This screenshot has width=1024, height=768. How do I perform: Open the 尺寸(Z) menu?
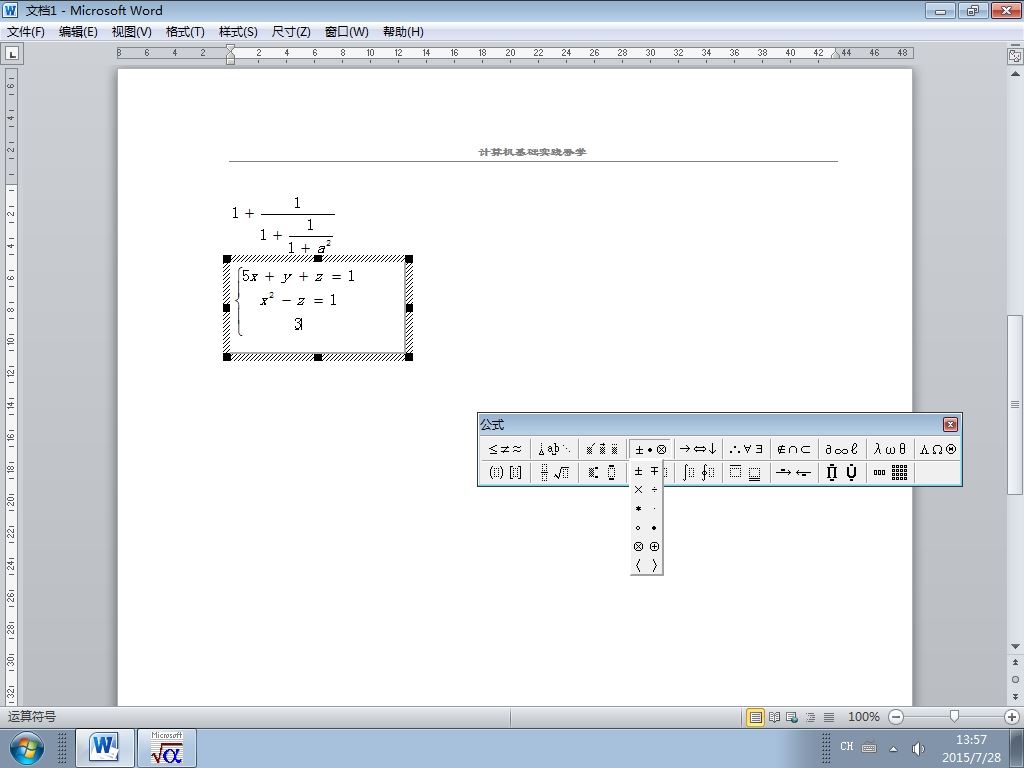pos(291,31)
